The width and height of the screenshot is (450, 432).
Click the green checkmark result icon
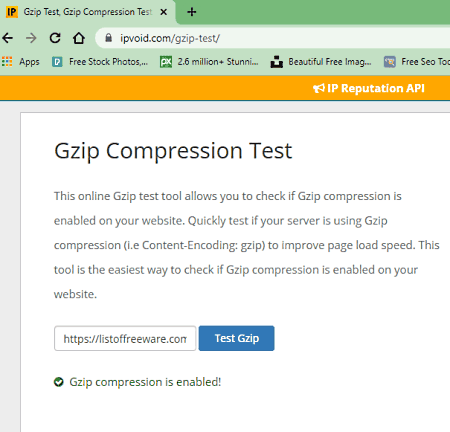(59, 382)
